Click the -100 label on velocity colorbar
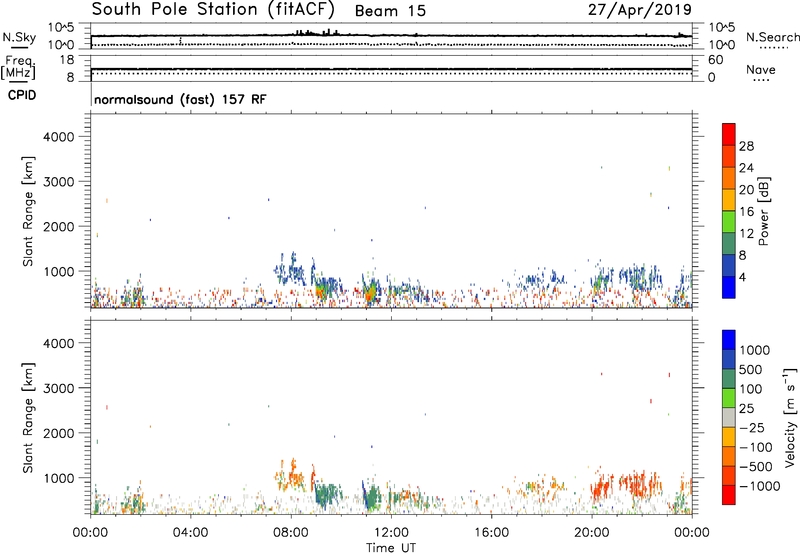Screen dimensions: 800x554 pos(756,447)
